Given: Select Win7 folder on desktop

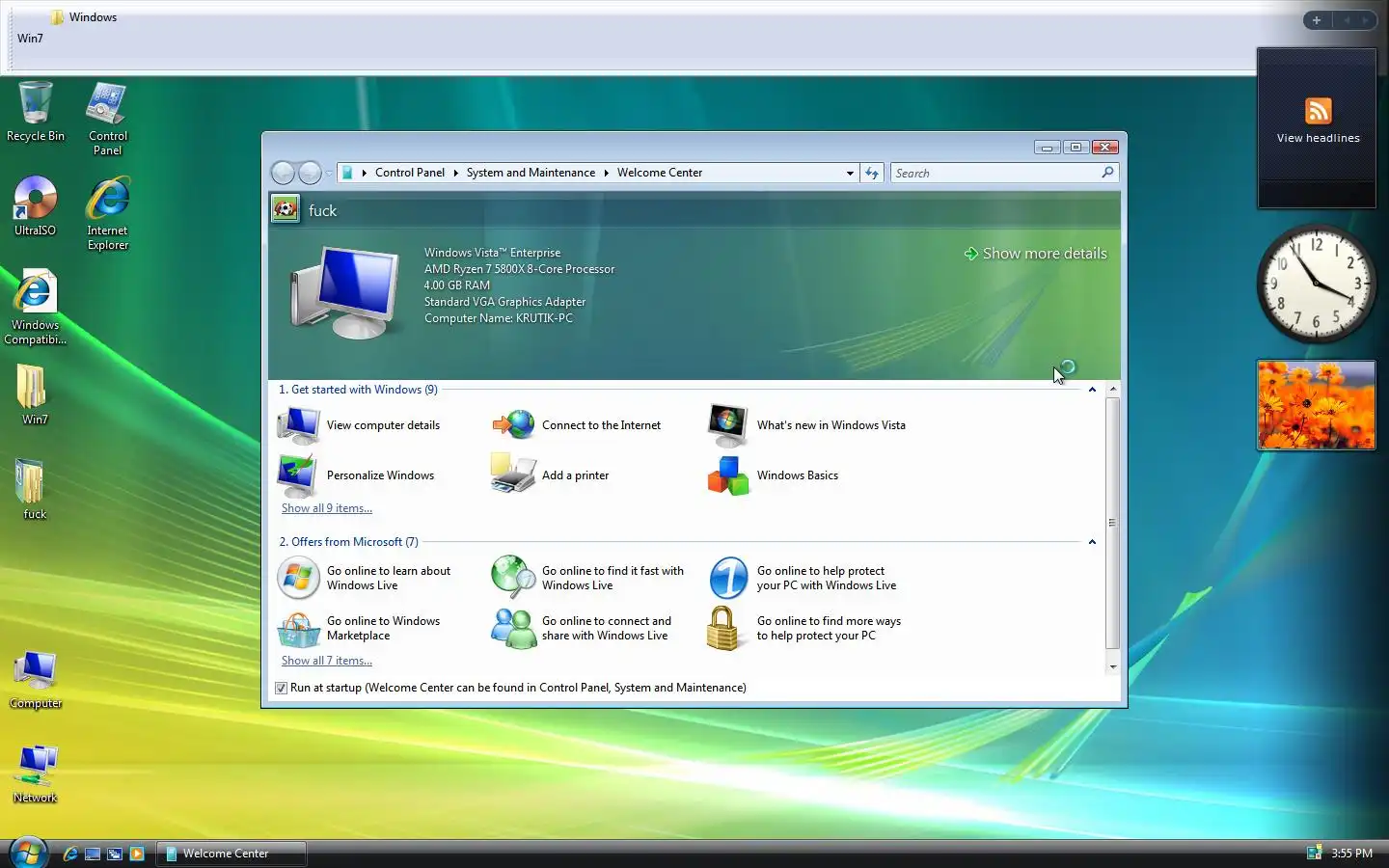Looking at the screenshot, I should tap(35, 395).
